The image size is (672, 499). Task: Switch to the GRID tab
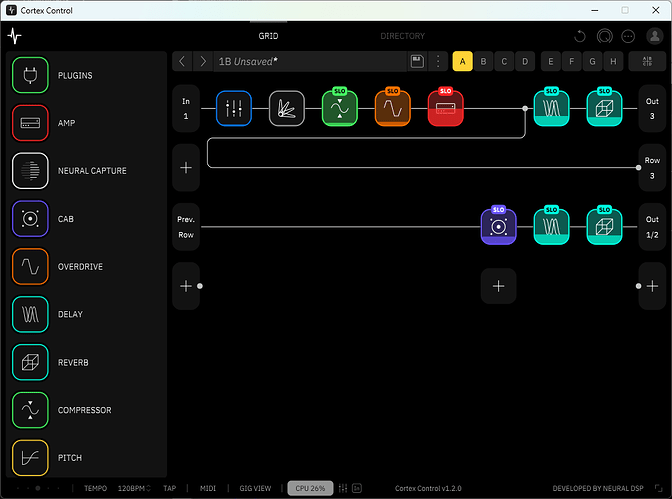(268, 36)
